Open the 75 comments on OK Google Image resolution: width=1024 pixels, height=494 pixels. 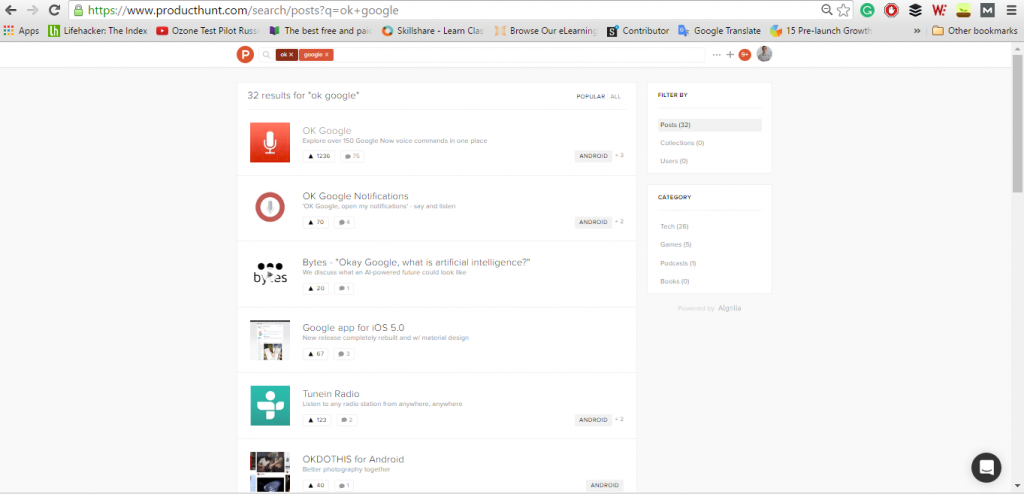[x=352, y=156]
